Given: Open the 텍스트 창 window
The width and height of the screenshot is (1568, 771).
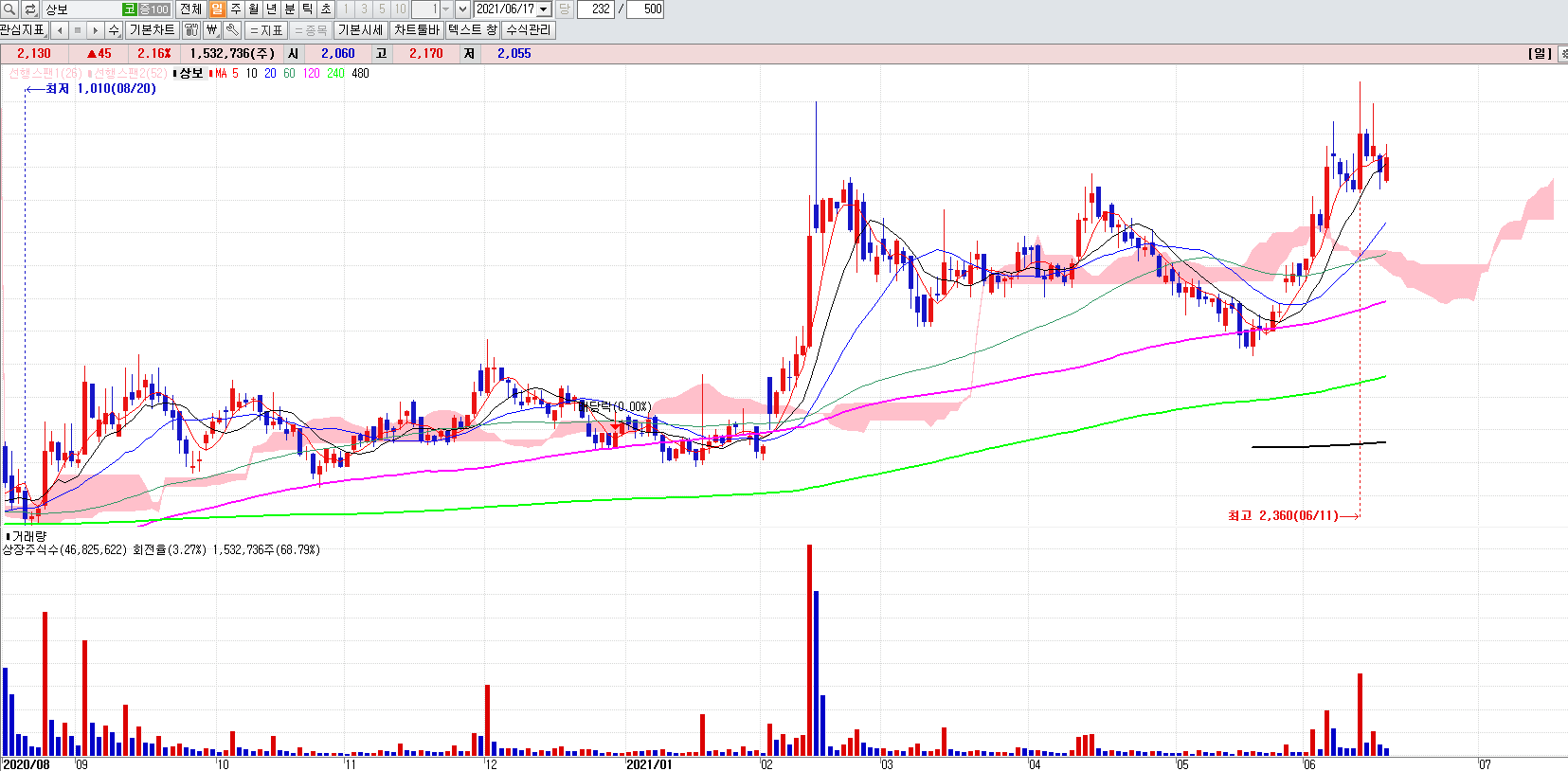Looking at the screenshot, I should (473, 29).
